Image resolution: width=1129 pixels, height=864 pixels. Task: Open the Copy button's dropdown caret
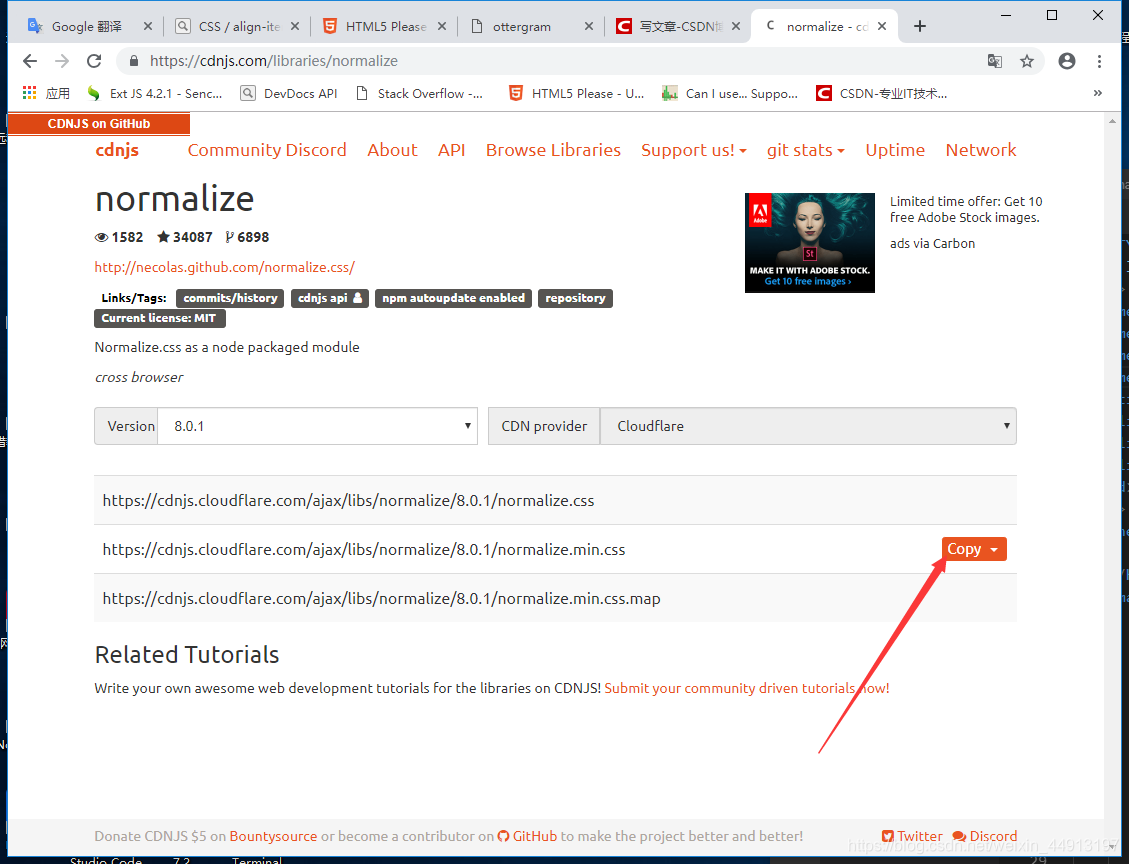click(994, 549)
